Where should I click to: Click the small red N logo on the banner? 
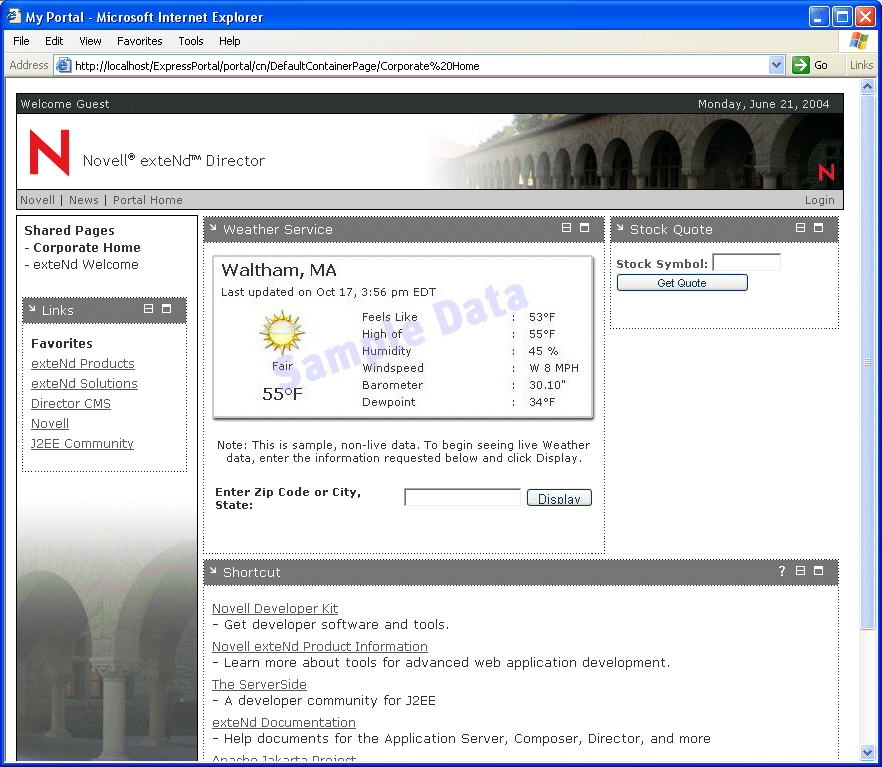(x=826, y=172)
